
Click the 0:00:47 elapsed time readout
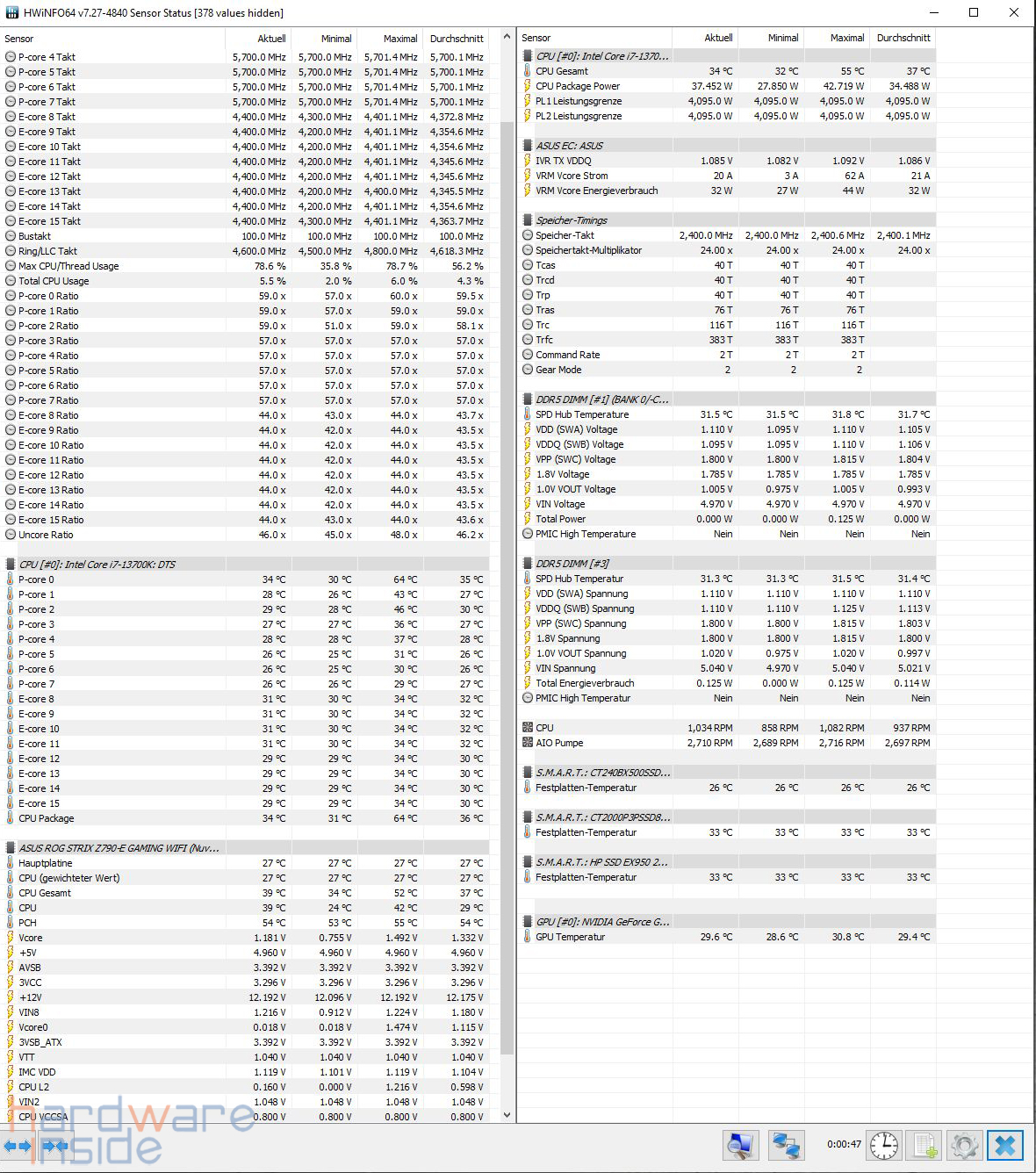tap(844, 1144)
